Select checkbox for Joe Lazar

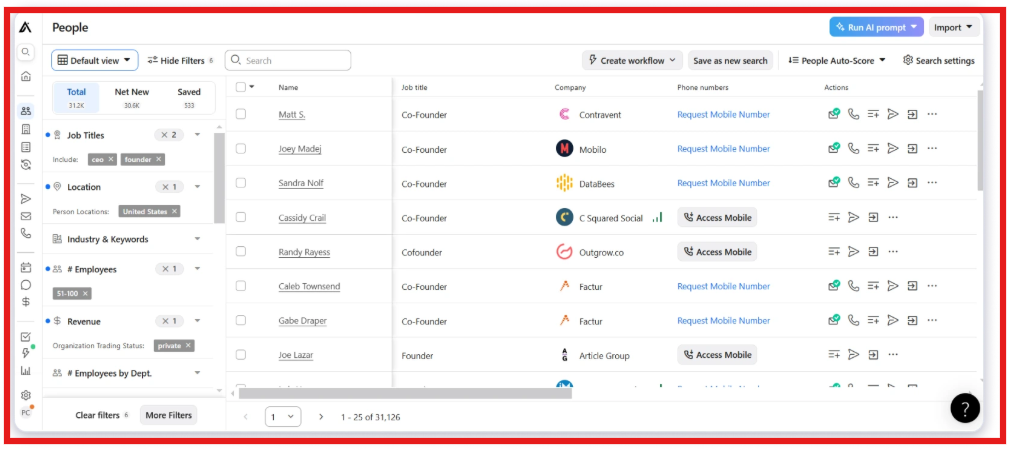pyautogui.click(x=241, y=354)
